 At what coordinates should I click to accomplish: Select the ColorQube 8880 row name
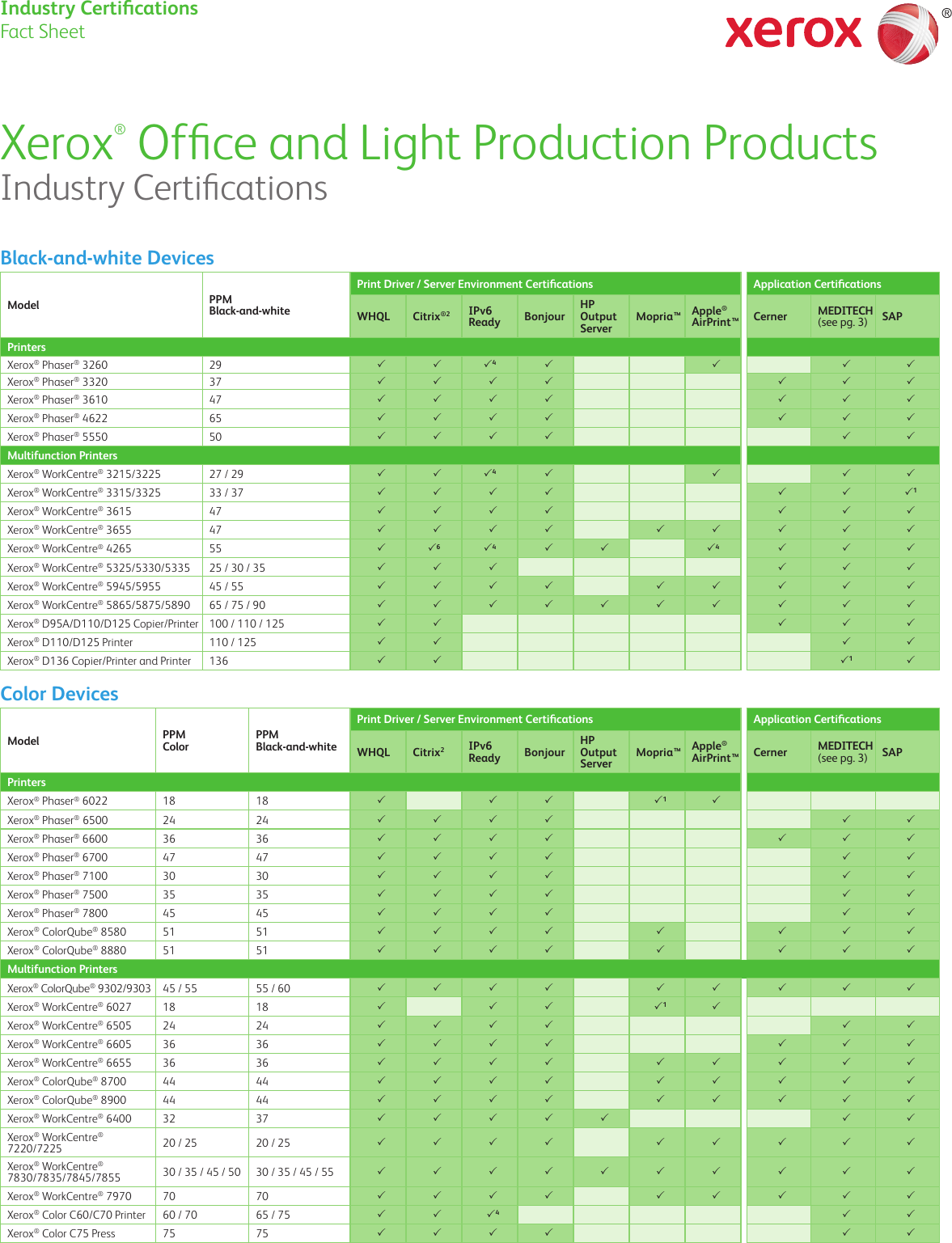tap(66, 950)
